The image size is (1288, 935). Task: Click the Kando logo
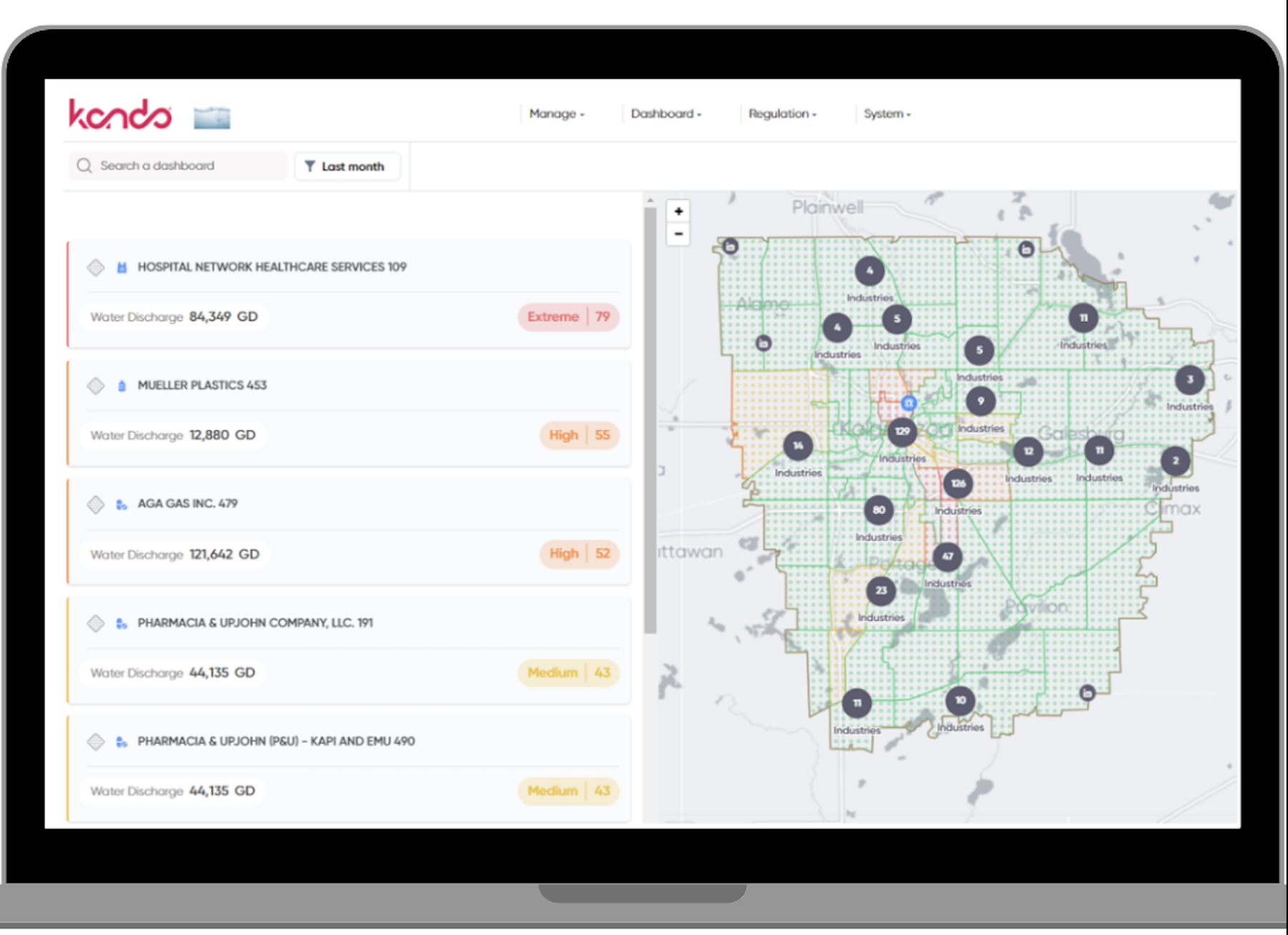pos(119,114)
